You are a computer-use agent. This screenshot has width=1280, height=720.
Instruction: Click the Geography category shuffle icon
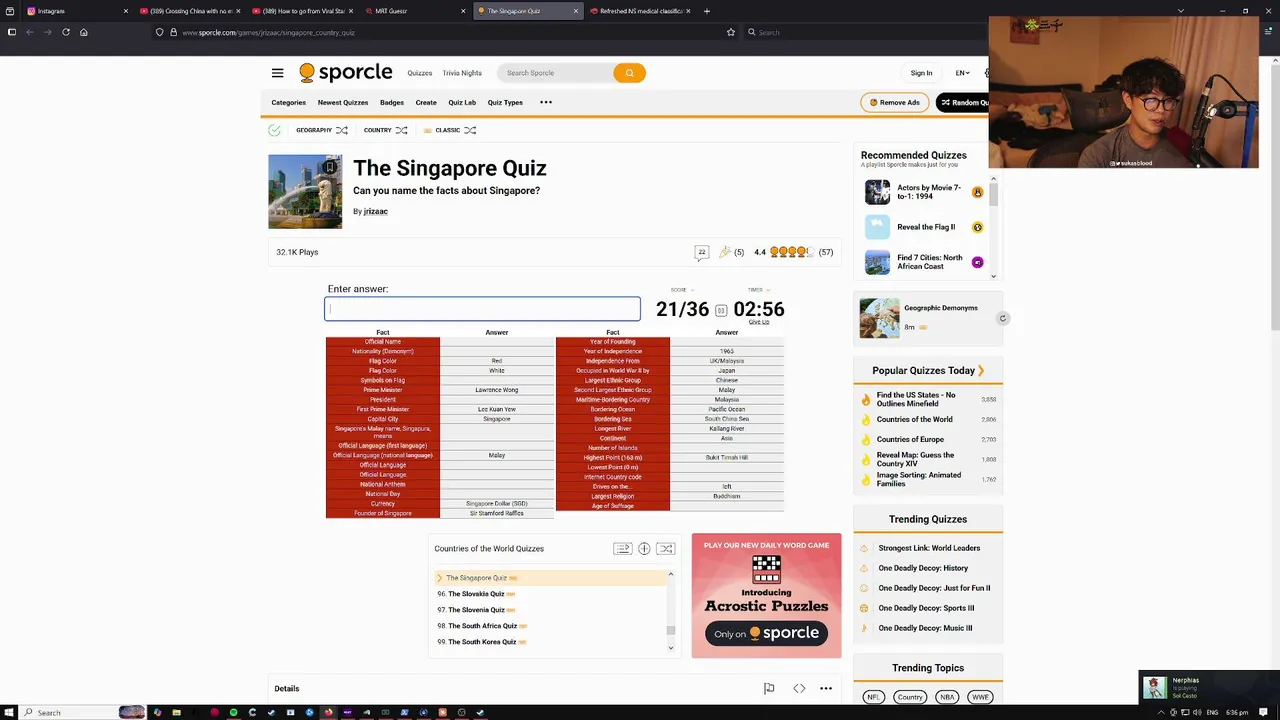[x=342, y=130]
